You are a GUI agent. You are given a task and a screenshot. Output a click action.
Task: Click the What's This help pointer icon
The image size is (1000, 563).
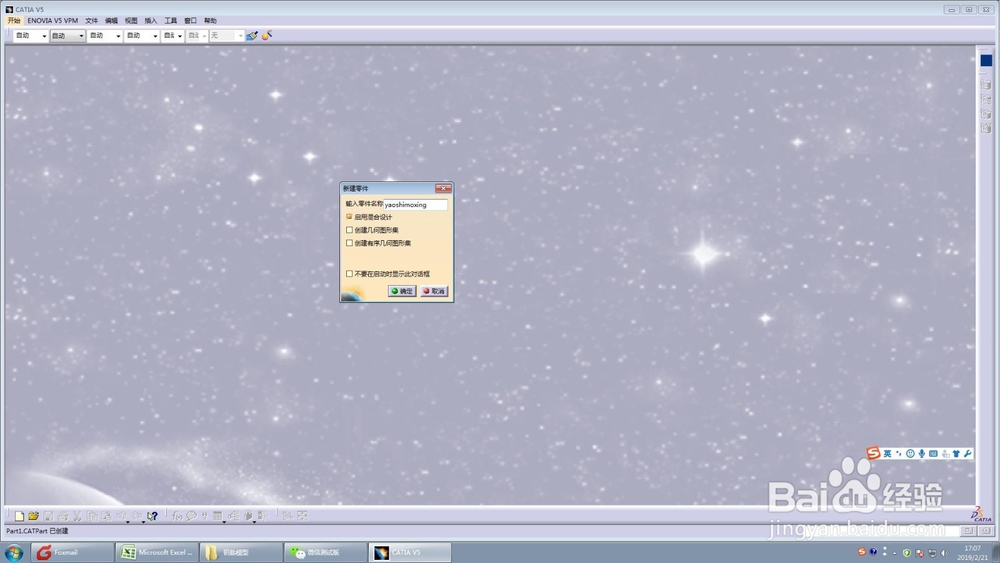coord(152,516)
